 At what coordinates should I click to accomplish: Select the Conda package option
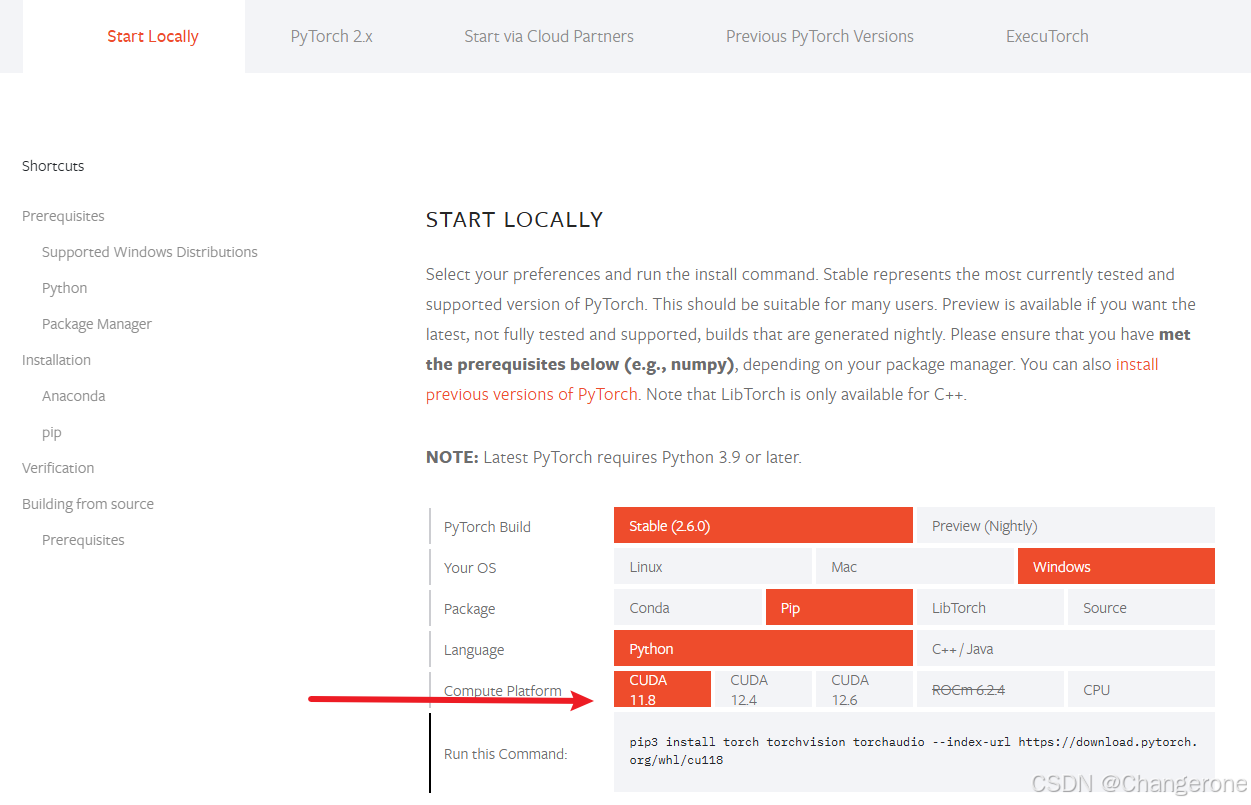pyautogui.click(x=688, y=607)
